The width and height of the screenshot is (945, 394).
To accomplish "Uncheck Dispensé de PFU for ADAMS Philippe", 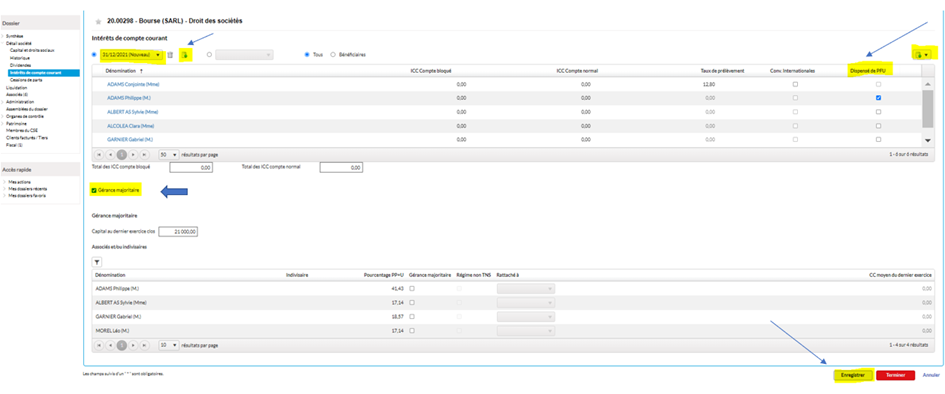I will point(878,98).
